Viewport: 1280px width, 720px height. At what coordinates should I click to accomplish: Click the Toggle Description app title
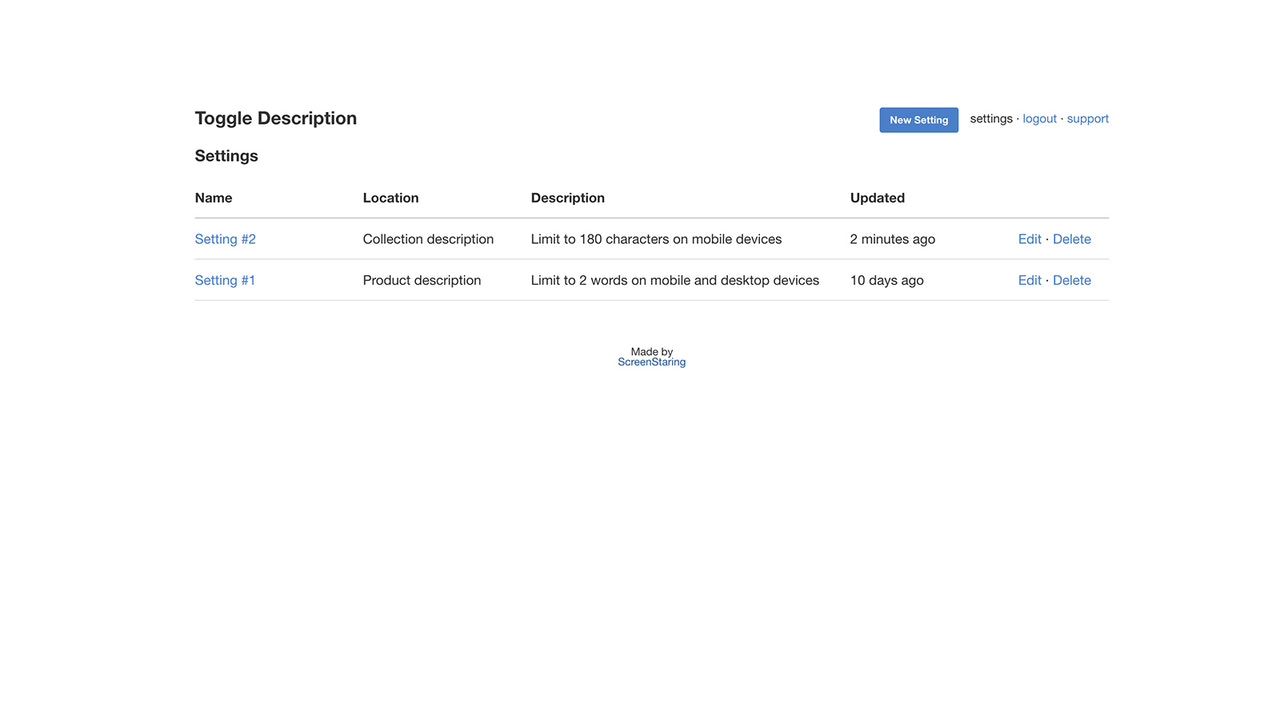[275, 118]
